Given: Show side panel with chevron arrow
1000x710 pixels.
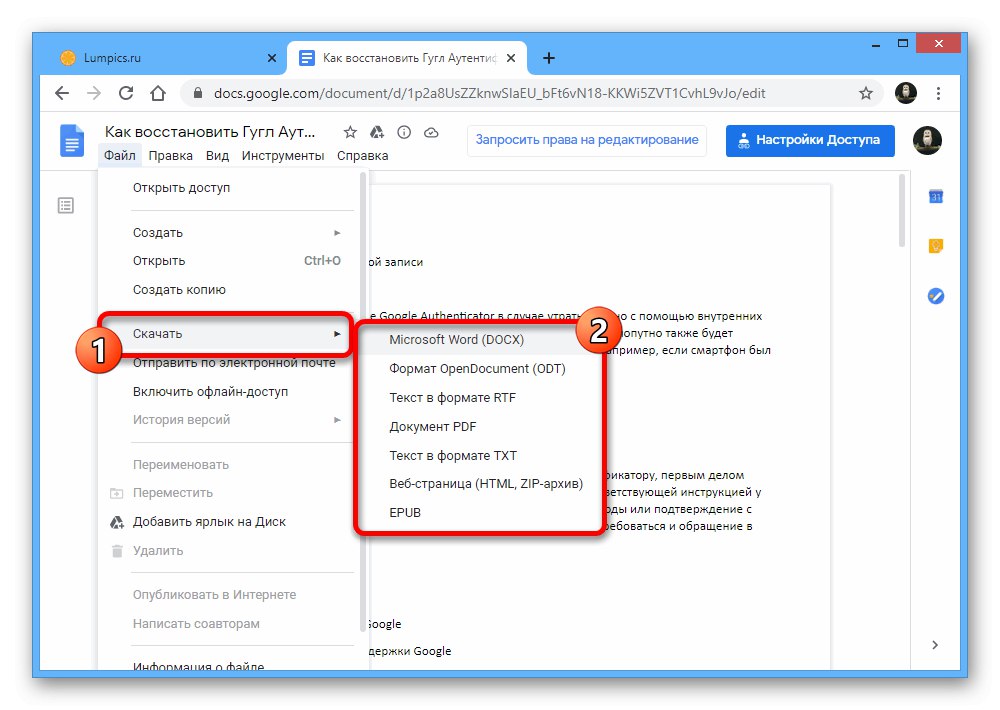Looking at the screenshot, I should 935,645.
